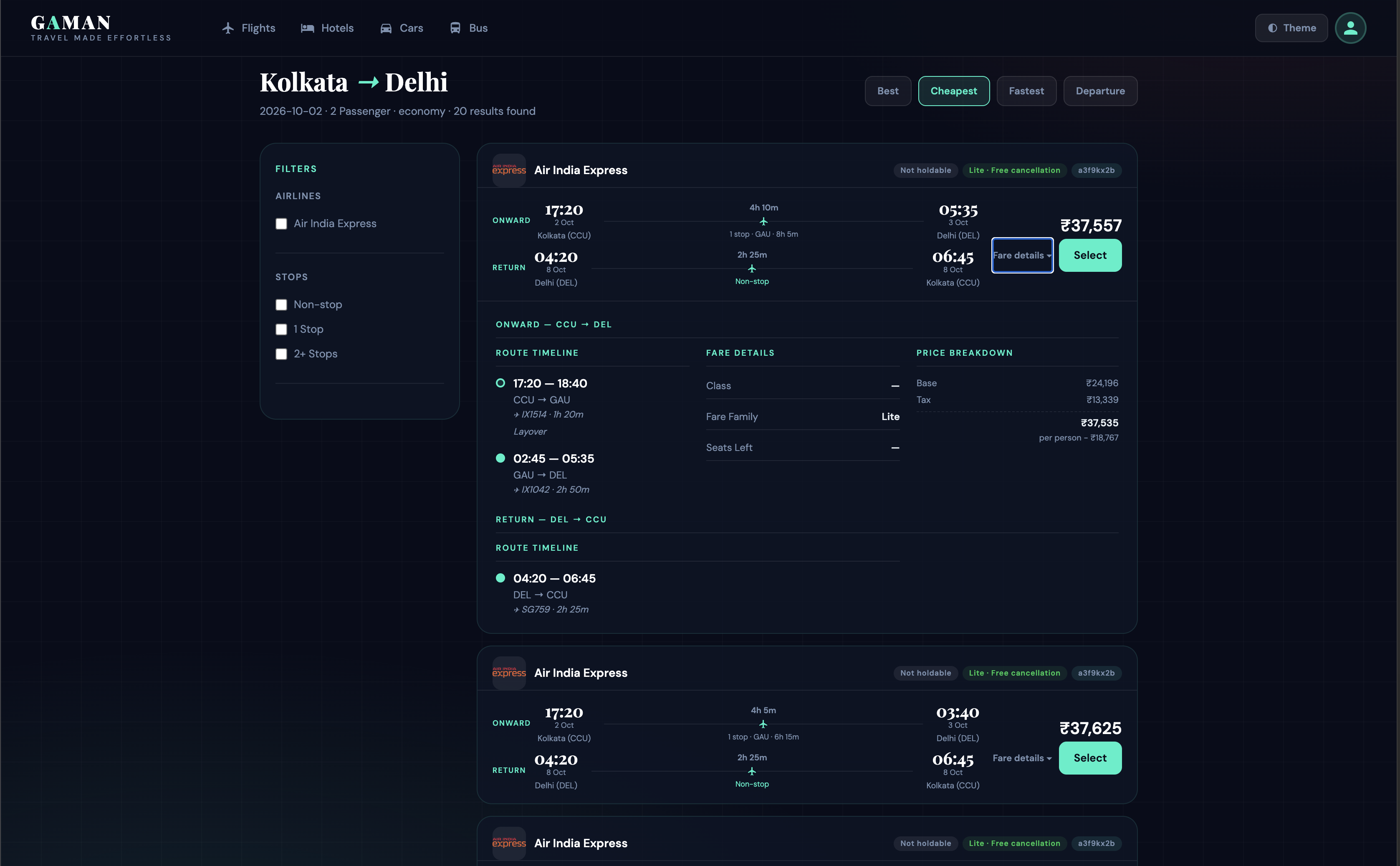Check the Air India Express airline filter

click(281, 223)
